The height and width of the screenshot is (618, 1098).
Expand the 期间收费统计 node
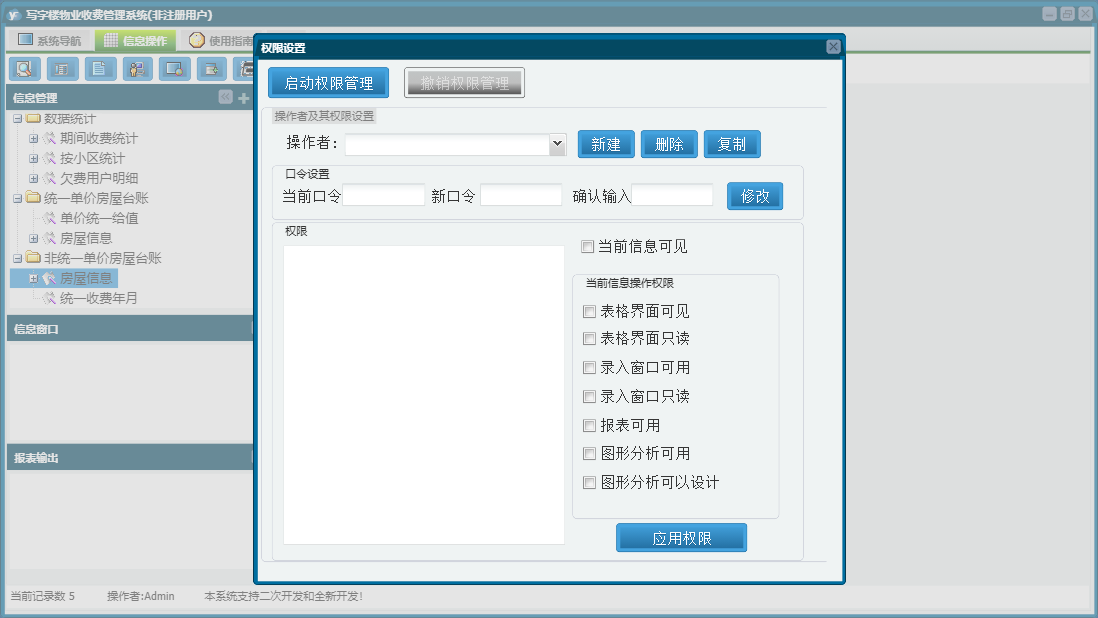(x=33, y=139)
